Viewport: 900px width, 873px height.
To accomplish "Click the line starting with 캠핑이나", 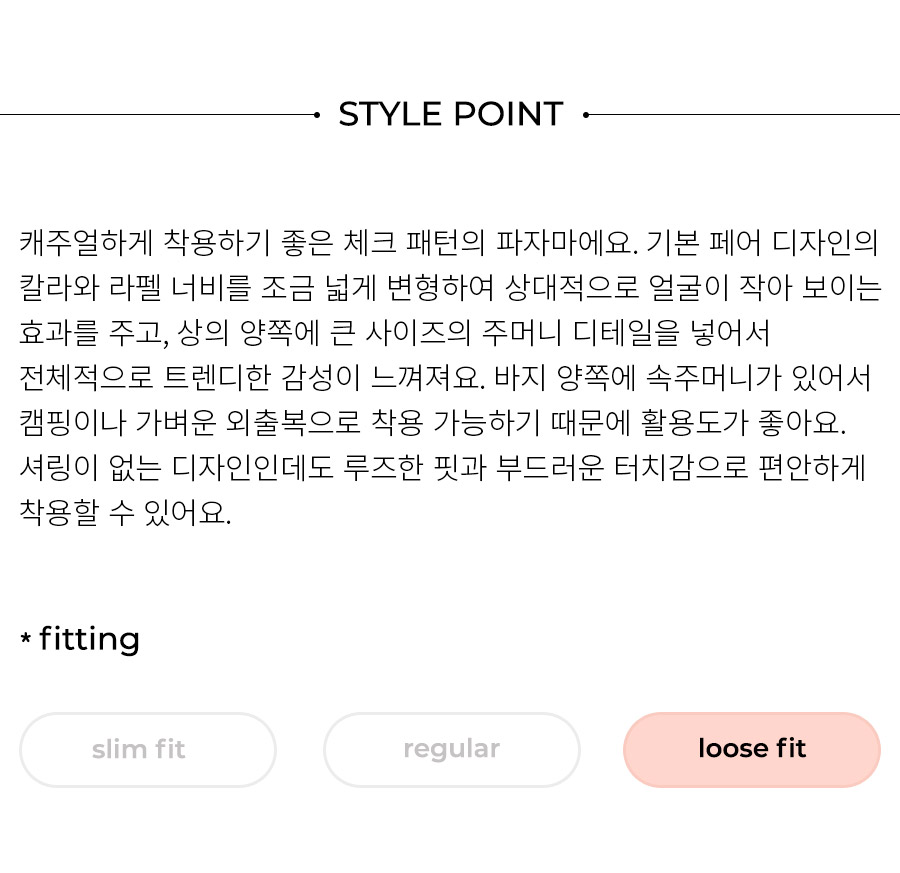I will pyautogui.click(x=433, y=422).
